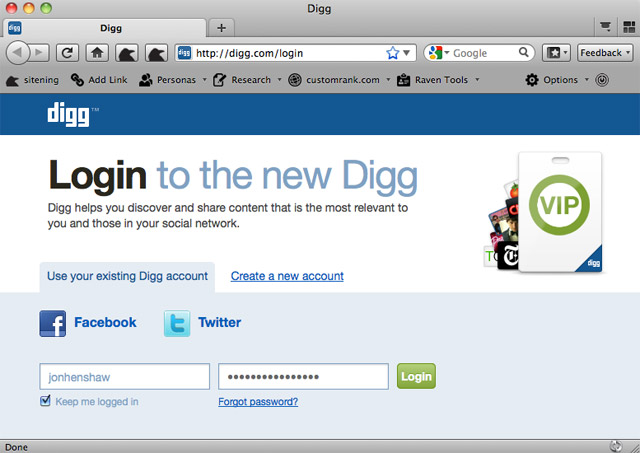Viewport: 640px width, 453px height.
Task: Toggle the Keep me logged in checkbox
Action: tap(45, 401)
